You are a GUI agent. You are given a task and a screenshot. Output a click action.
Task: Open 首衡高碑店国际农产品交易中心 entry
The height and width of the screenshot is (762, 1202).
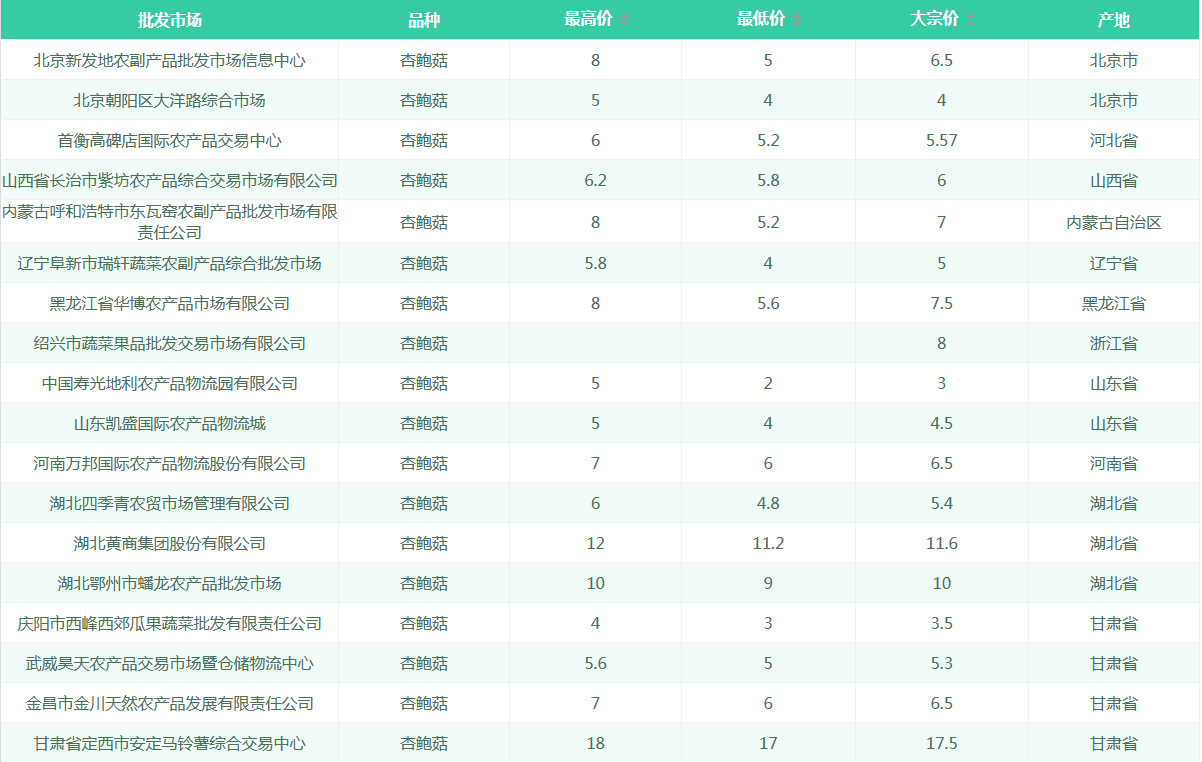pos(169,140)
